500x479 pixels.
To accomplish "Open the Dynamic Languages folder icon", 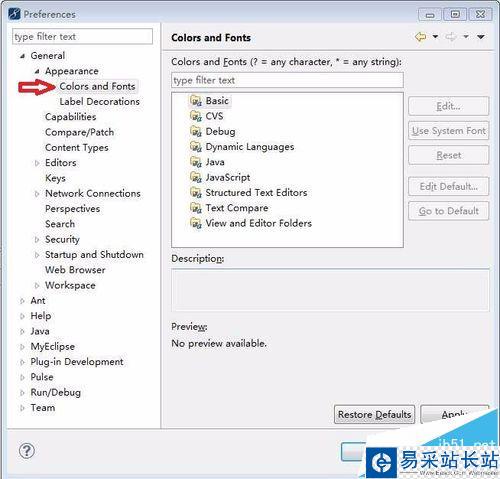I will [x=196, y=146].
